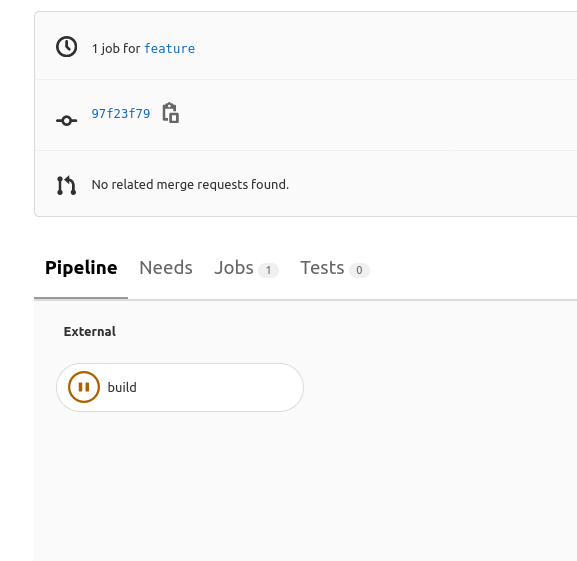Open the feature branch link
The width and height of the screenshot is (577, 561).
169,49
